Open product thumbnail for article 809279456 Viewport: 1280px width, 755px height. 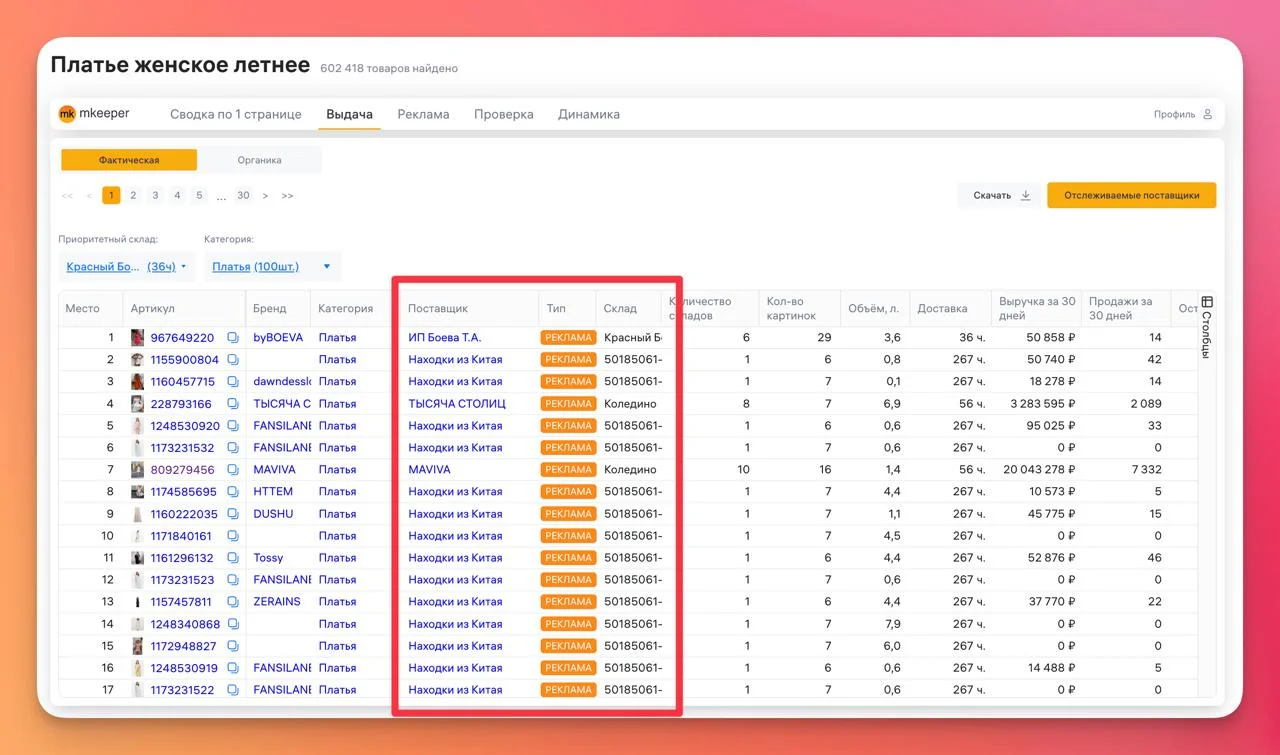138,470
